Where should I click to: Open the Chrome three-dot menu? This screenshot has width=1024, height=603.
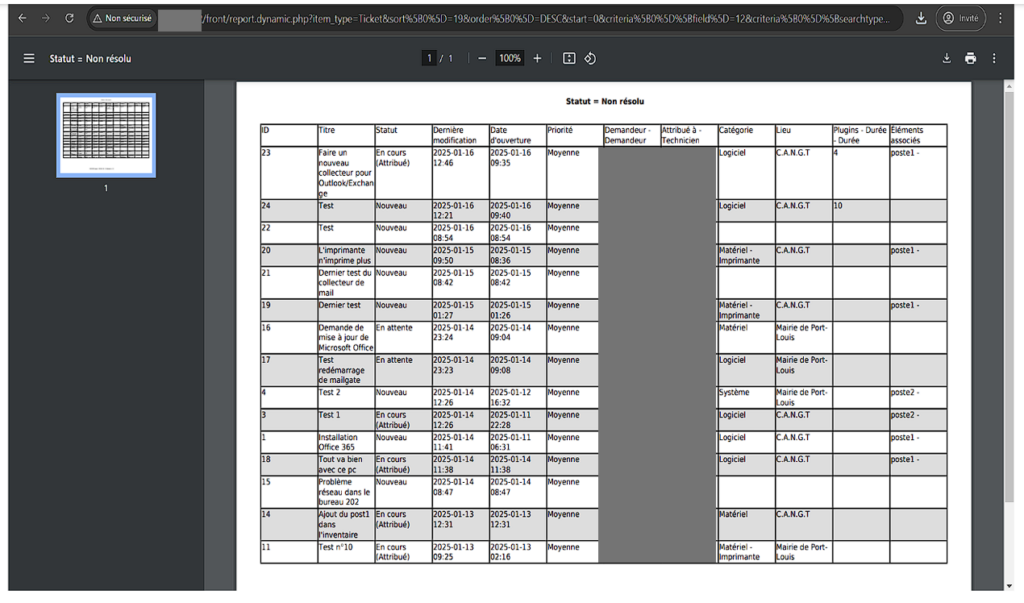(x=1004, y=18)
